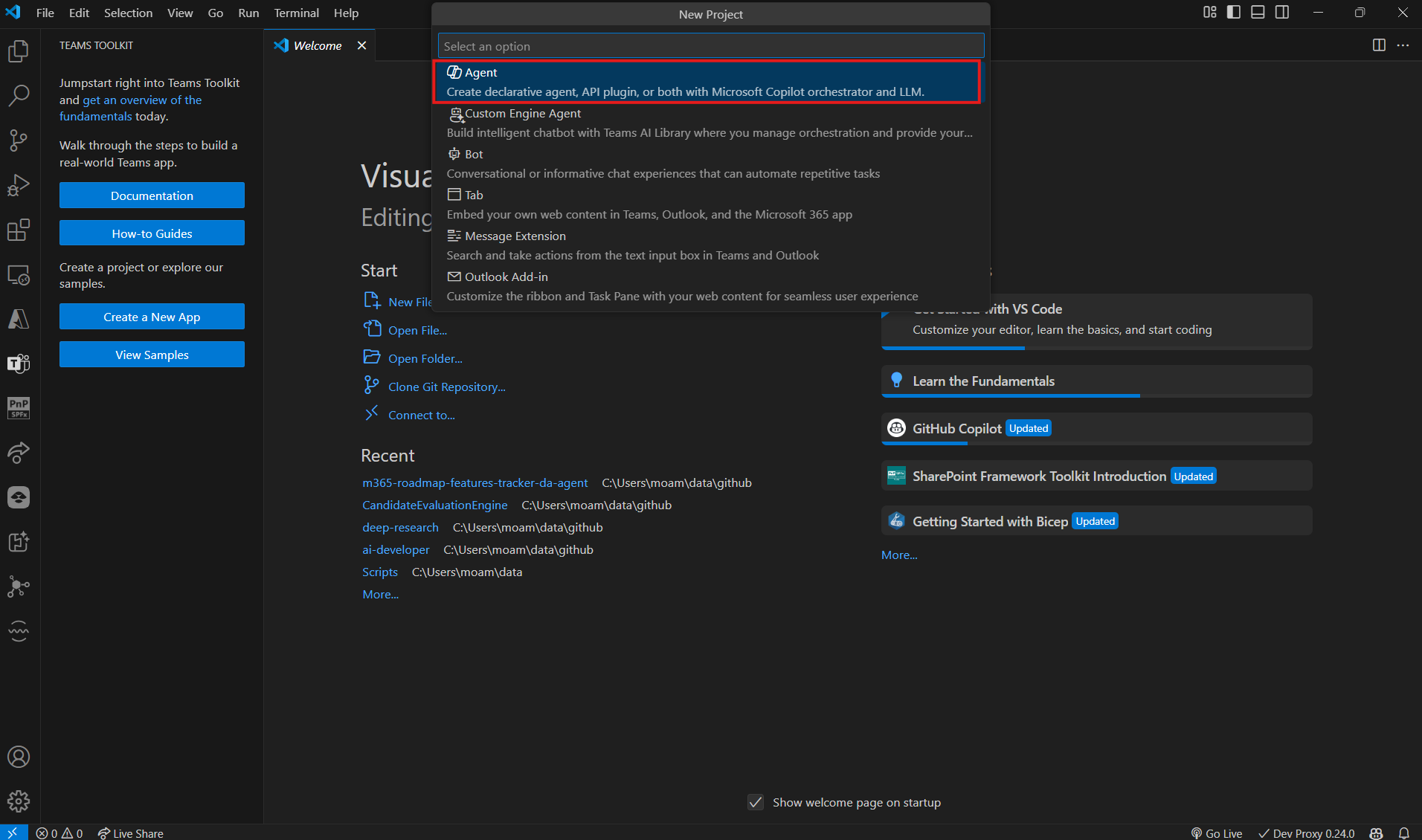Open the Selection menu

coord(128,13)
